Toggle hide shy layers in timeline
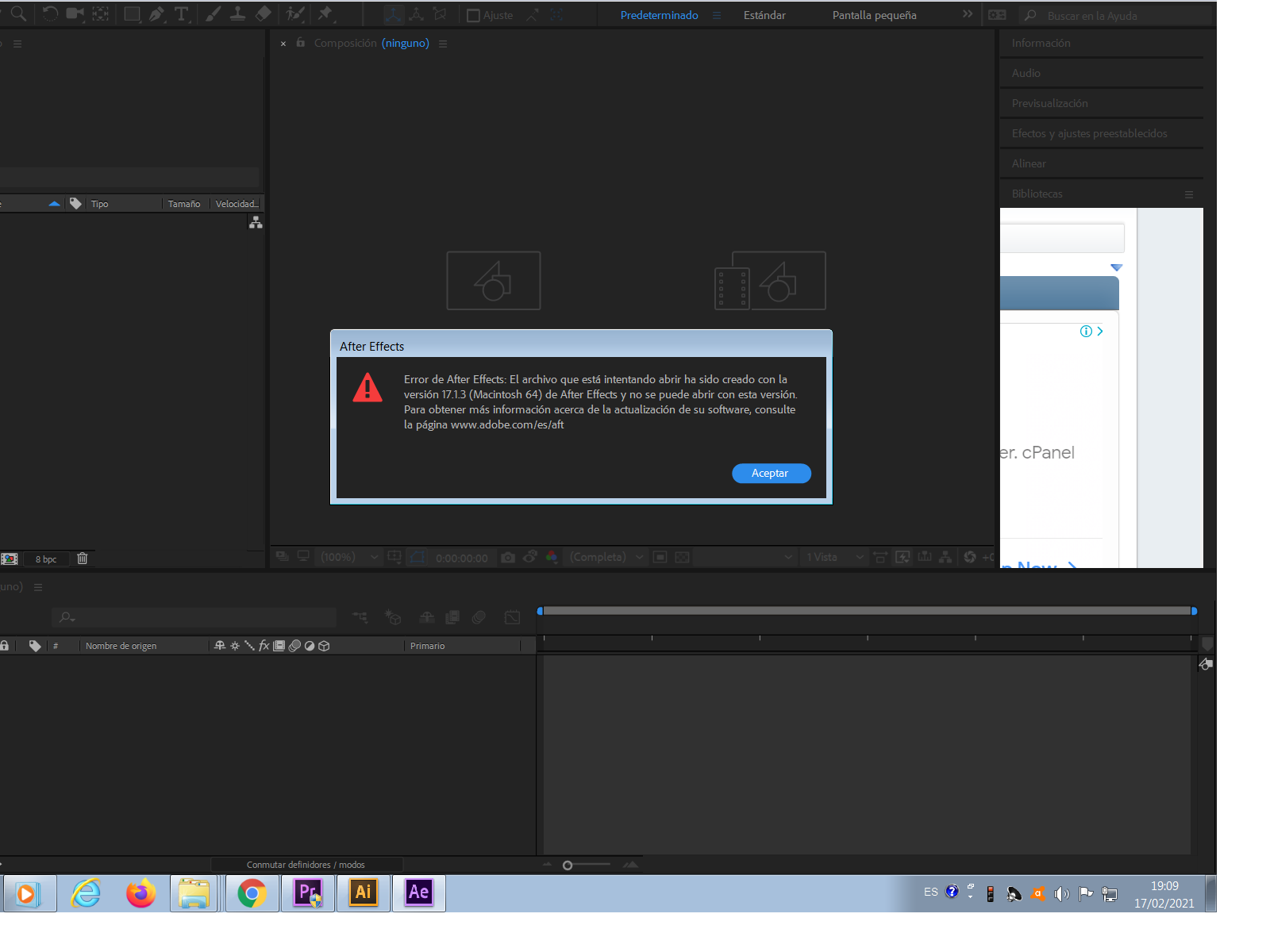This screenshot has height=952, width=1270. click(427, 617)
